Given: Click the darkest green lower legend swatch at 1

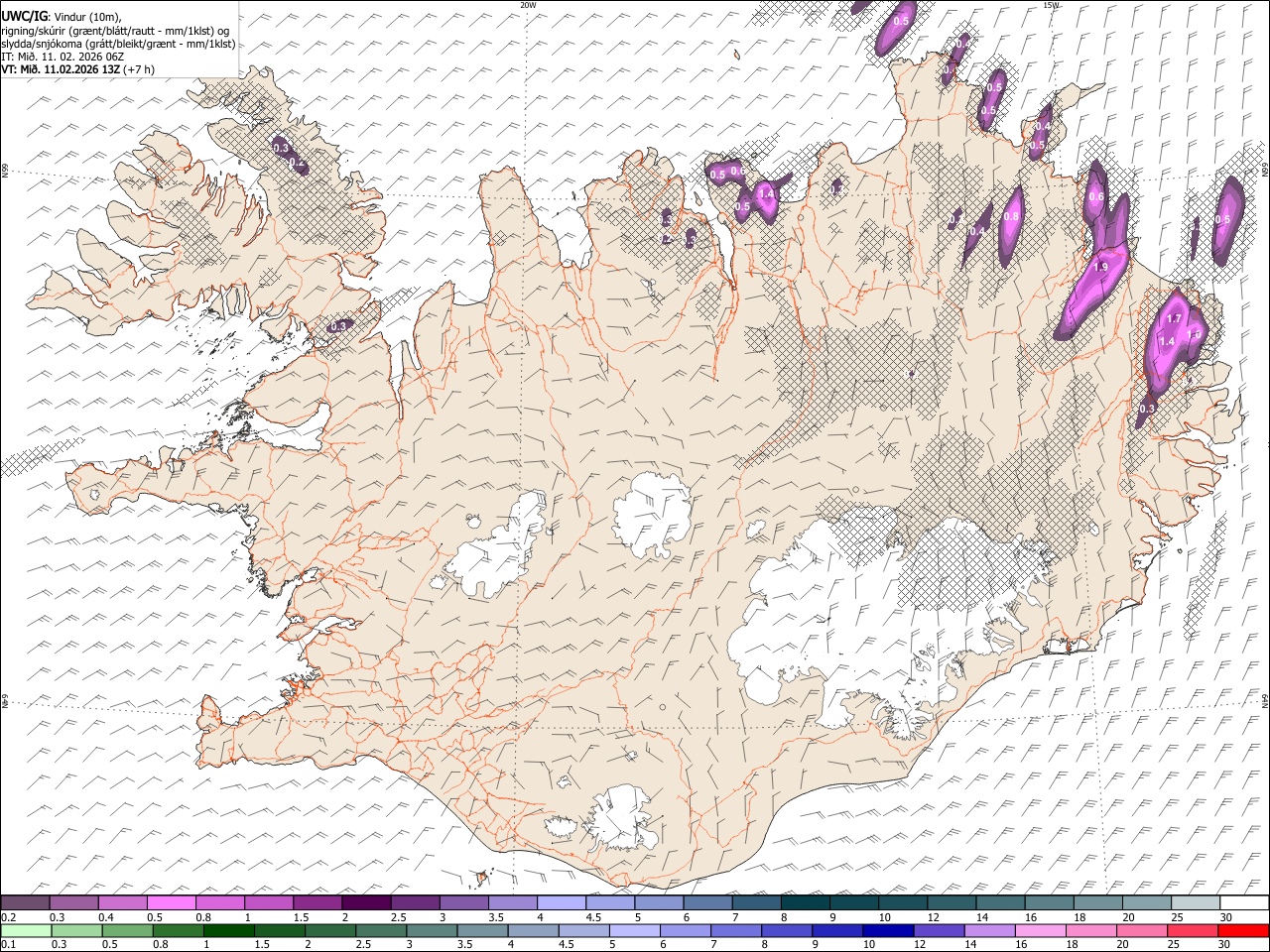Looking at the screenshot, I should coord(228,930).
